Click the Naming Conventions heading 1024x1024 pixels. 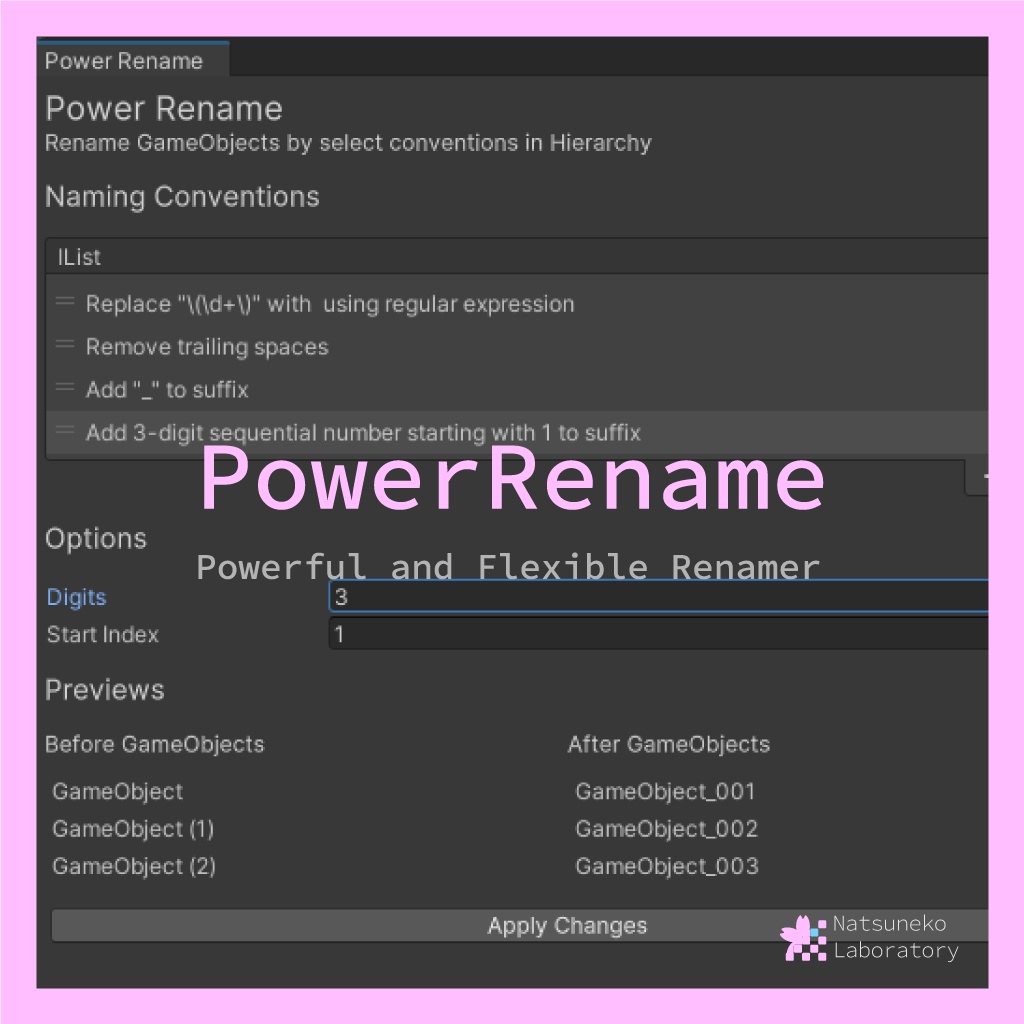[x=182, y=197]
